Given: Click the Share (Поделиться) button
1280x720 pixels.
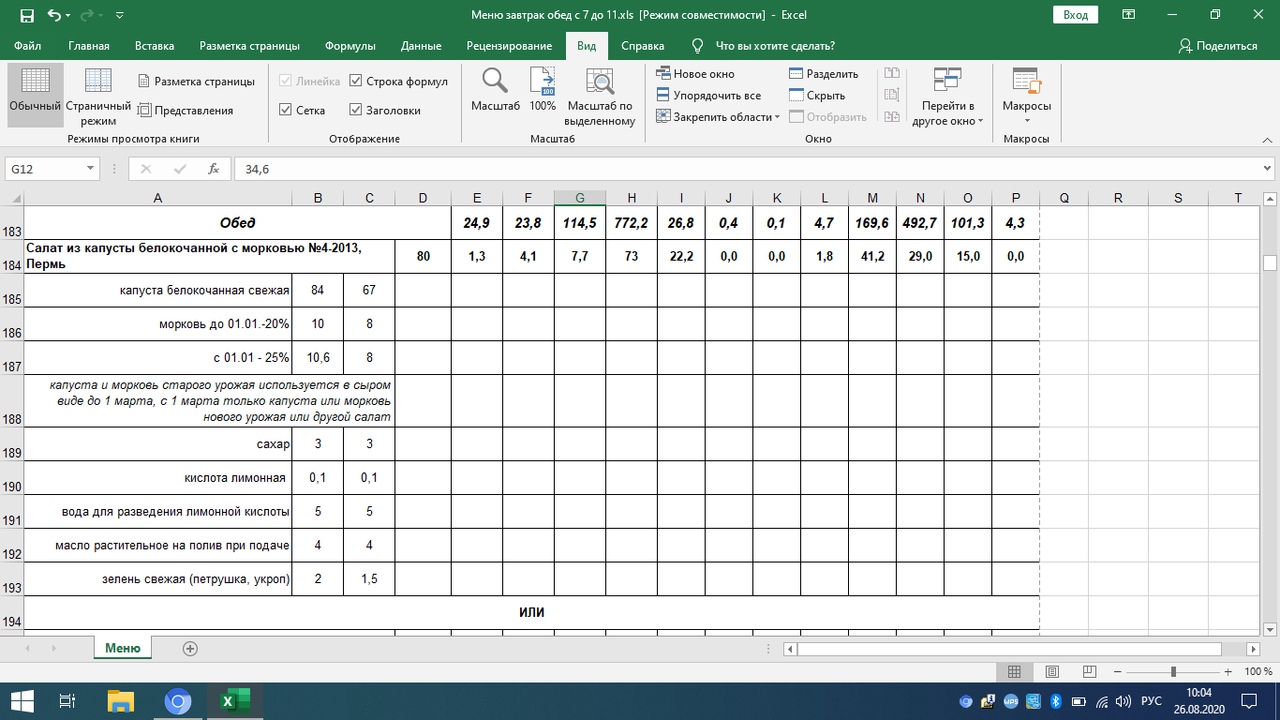Looking at the screenshot, I should tap(1217, 46).
